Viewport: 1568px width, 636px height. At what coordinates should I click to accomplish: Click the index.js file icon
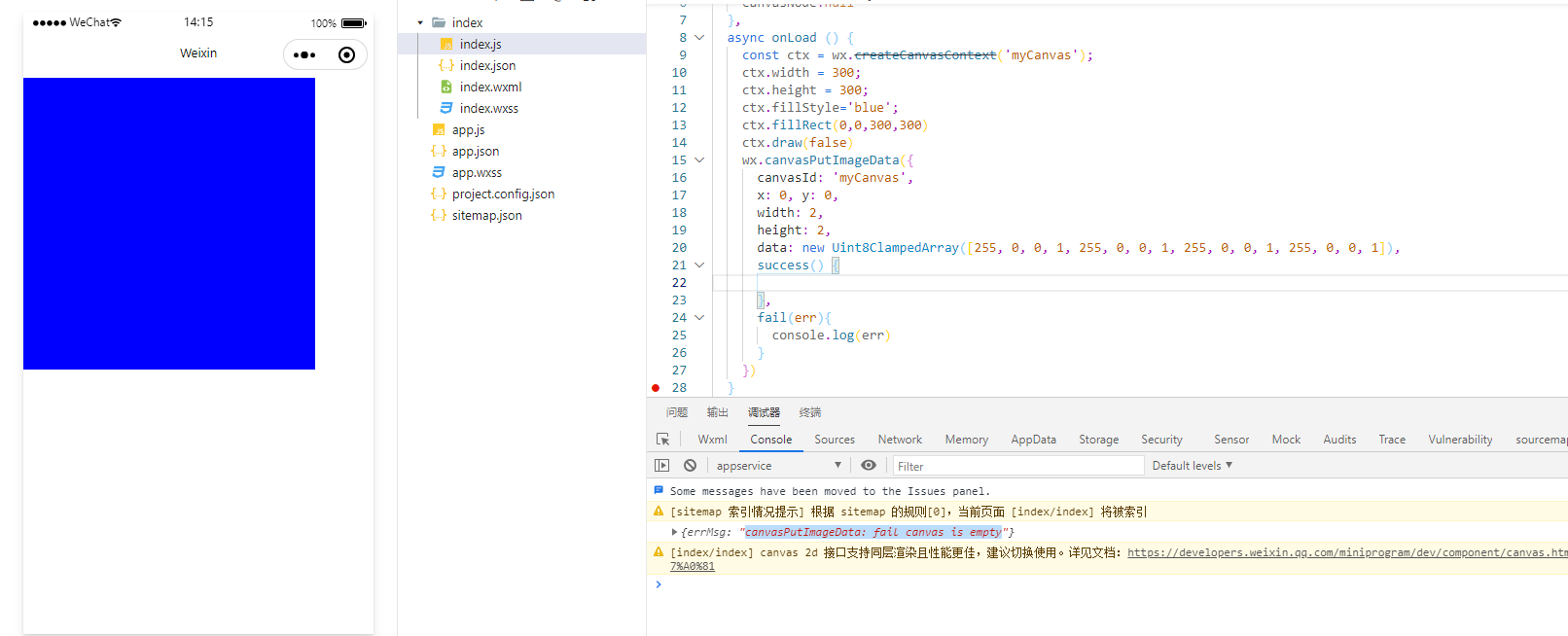[x=446, y=44]
